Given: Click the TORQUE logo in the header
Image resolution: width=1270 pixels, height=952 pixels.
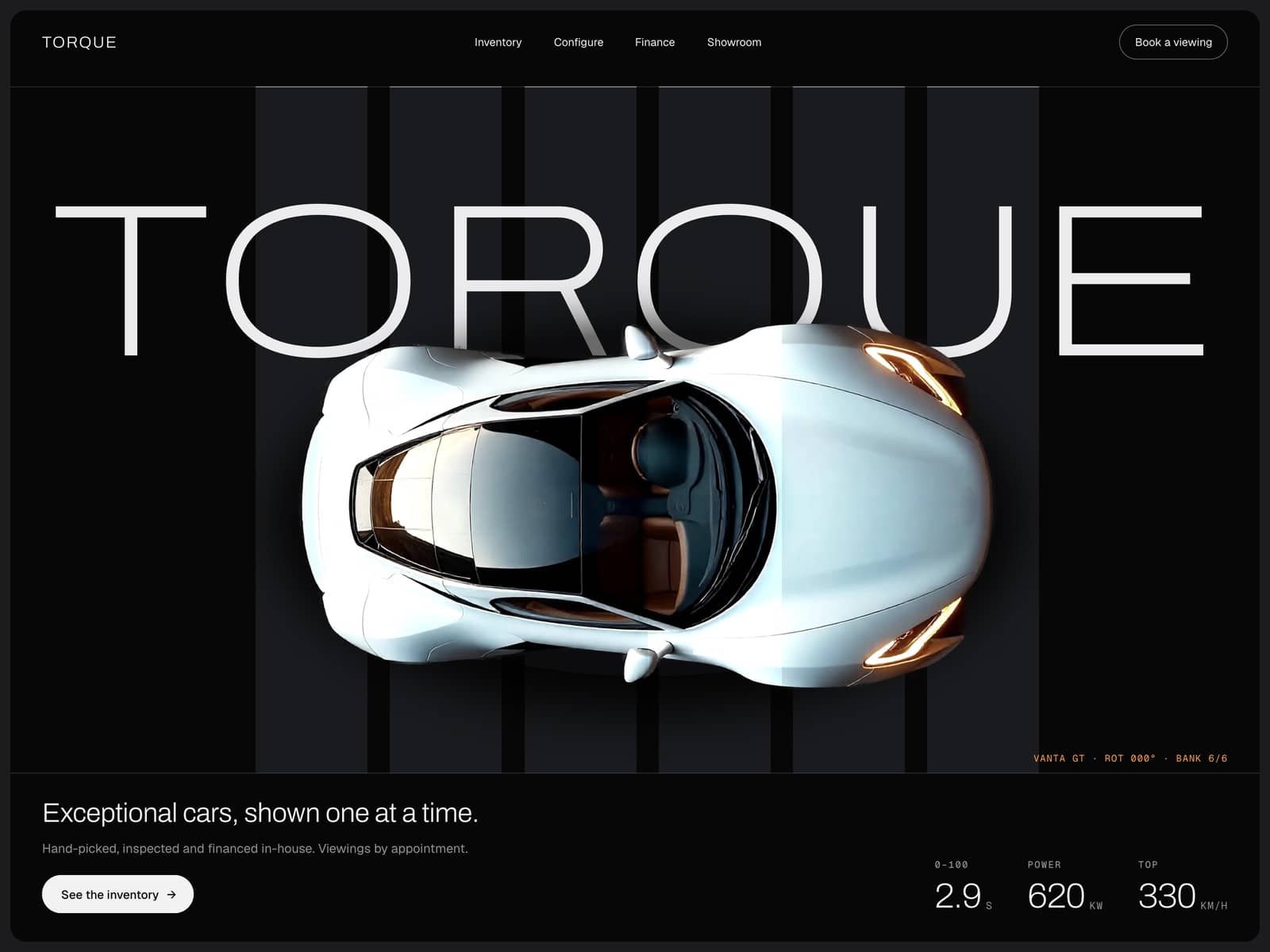Looking at the screenshot, I should click(79, 42).
